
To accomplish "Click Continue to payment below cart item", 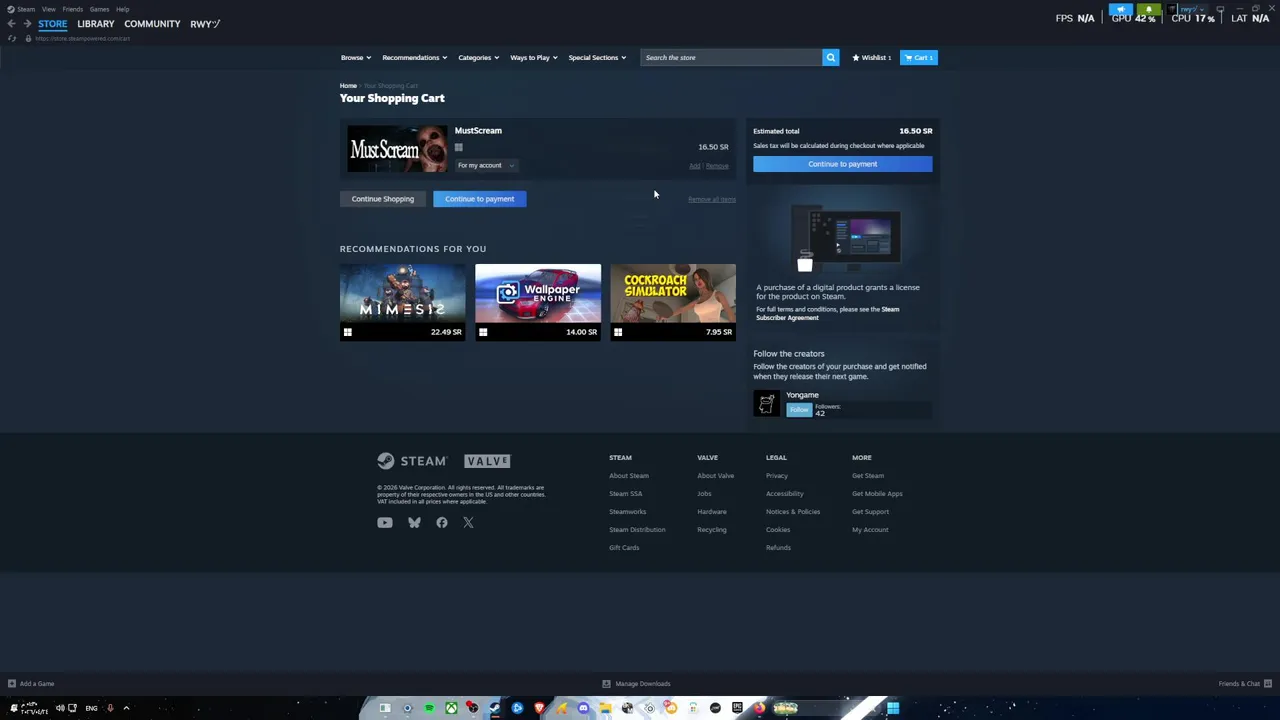I will [480, 198].
